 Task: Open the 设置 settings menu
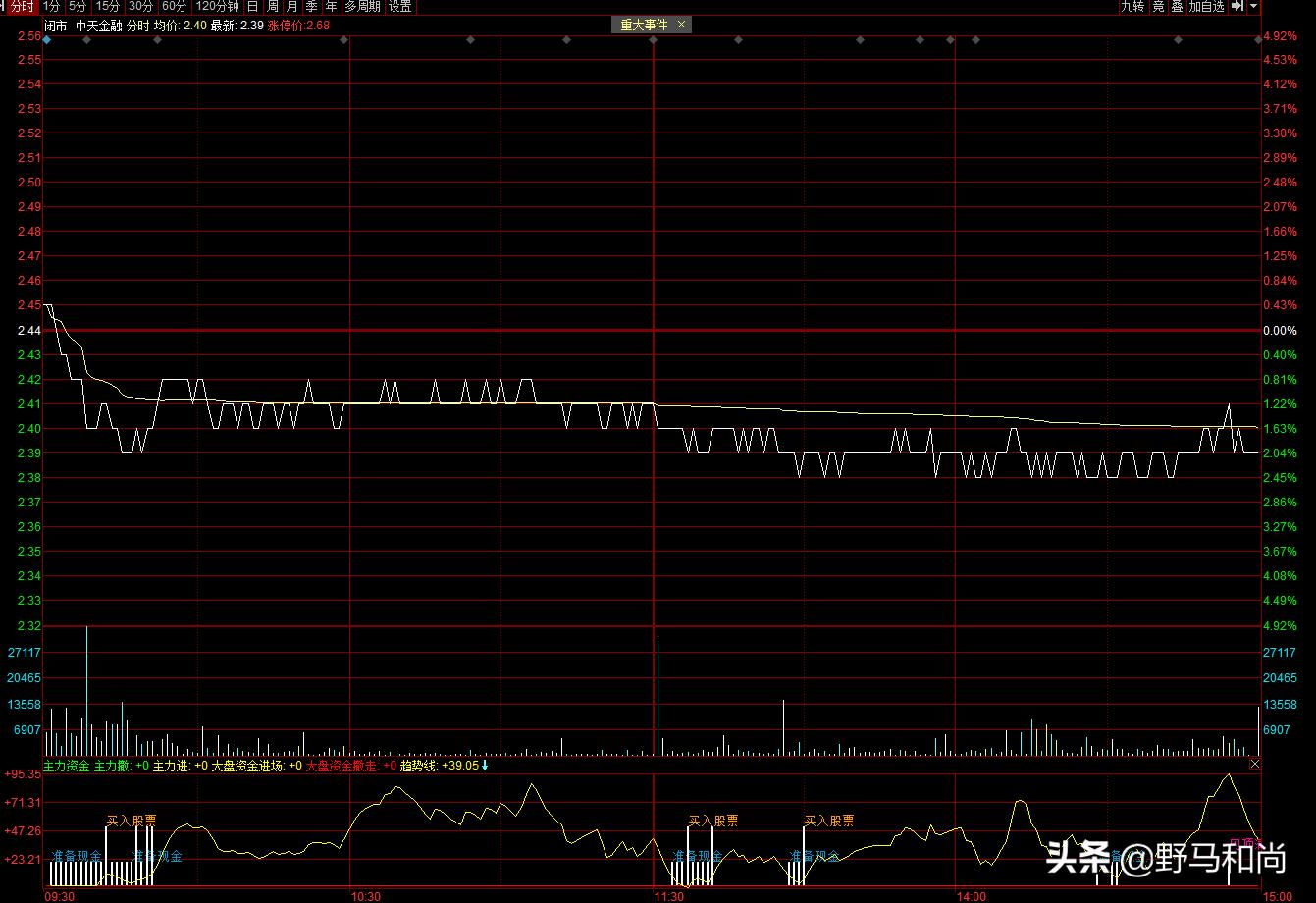pyautogui.click(x=400, y=7)
